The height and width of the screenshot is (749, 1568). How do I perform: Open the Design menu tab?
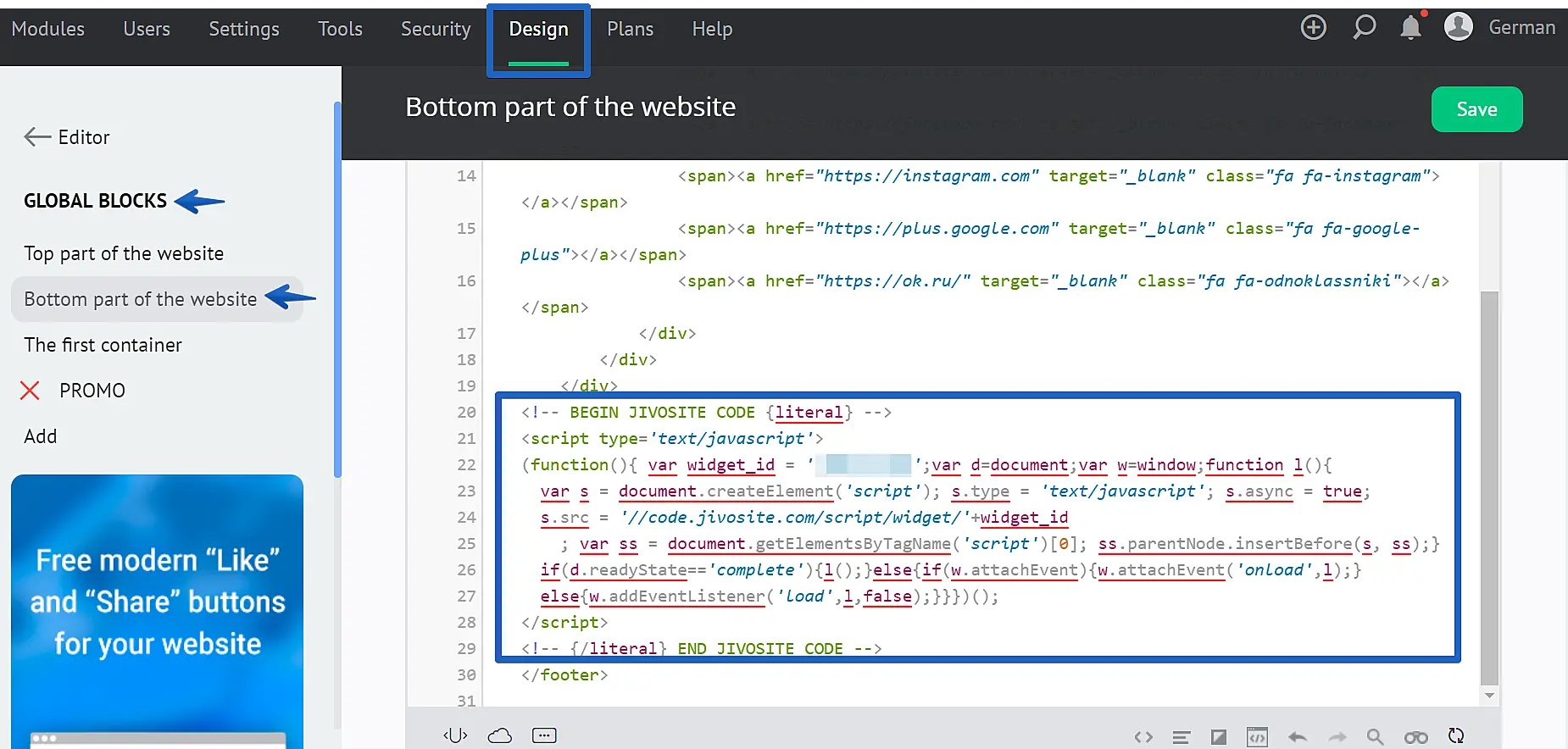tap(538, 30)
